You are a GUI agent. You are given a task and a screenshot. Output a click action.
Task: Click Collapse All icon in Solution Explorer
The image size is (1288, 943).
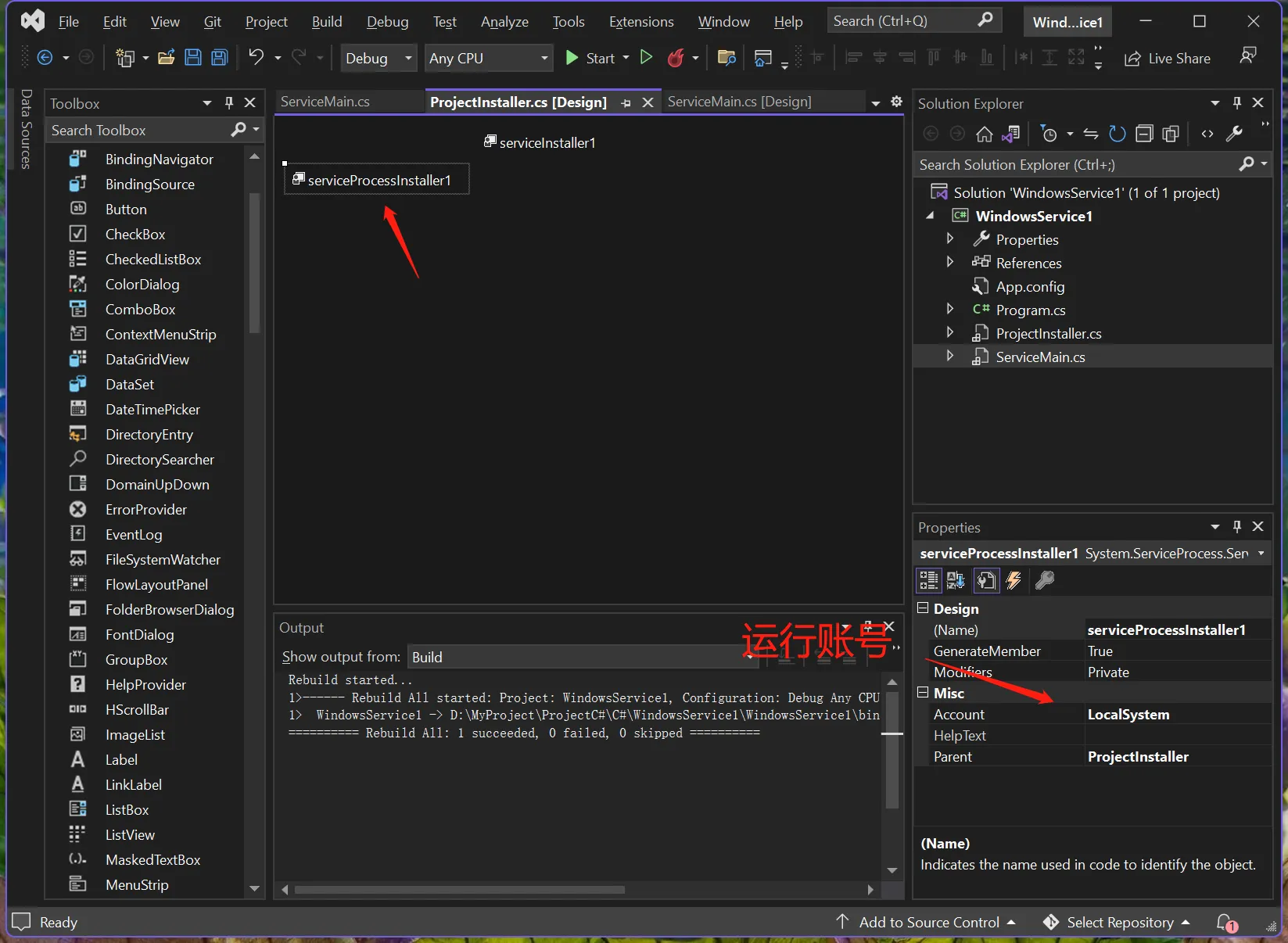[1144, 134]
